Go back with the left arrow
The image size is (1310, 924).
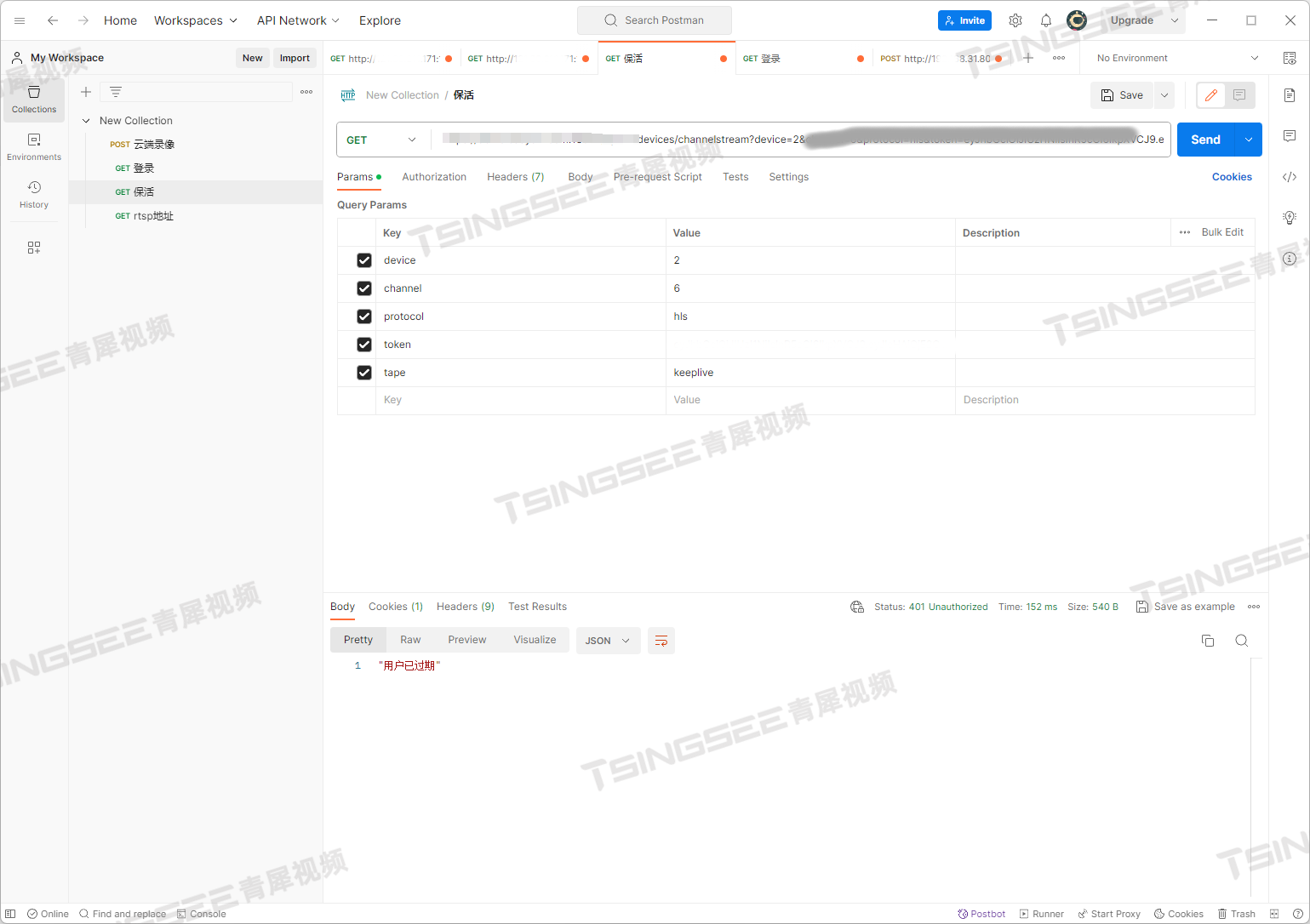[53, 20]
